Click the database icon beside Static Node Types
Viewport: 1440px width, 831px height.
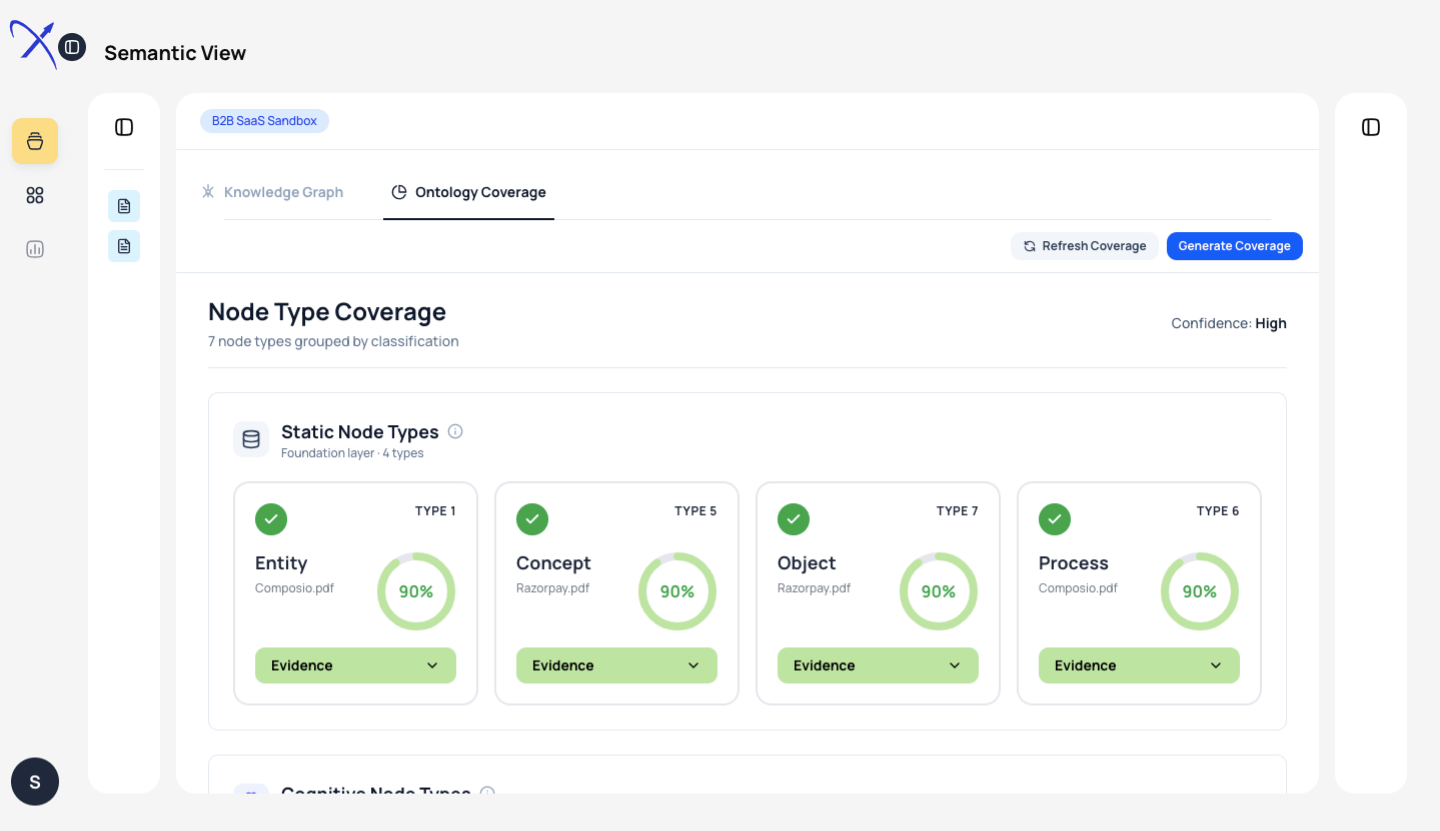(x=251, y=439)
